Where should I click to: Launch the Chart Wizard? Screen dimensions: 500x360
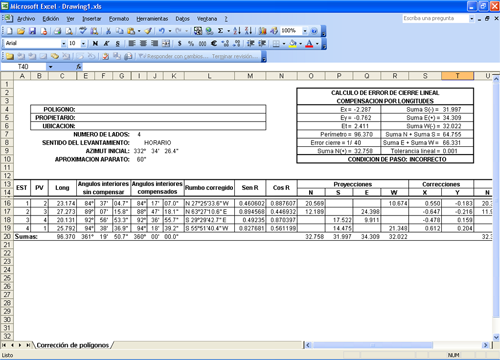[x=263, y=31]
